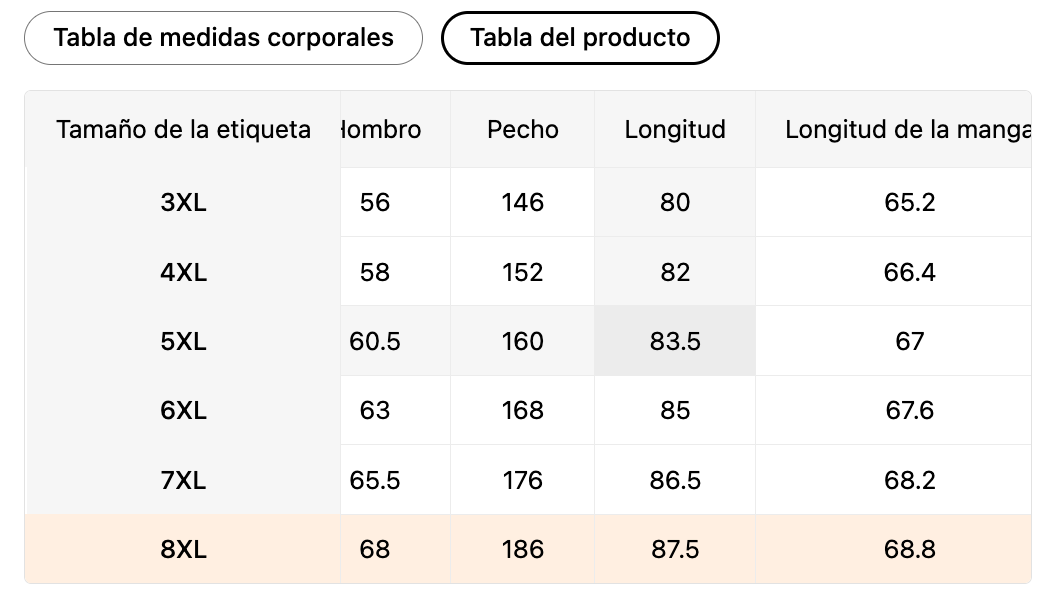
Task: Switch to Tabla de medidas corporales tab
Action: 223,38
